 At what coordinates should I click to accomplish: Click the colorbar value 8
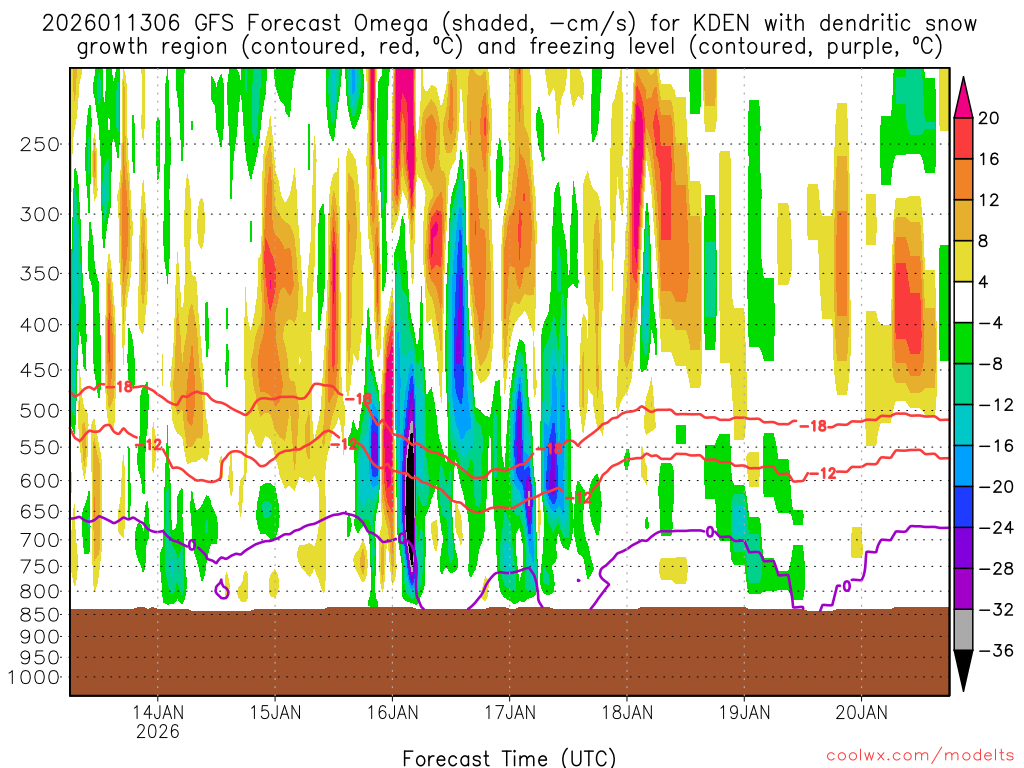[984, 242]
